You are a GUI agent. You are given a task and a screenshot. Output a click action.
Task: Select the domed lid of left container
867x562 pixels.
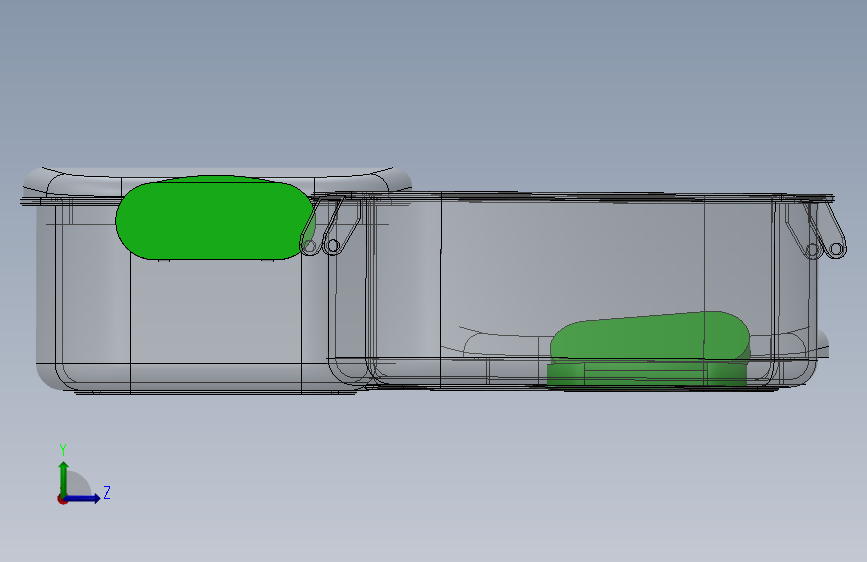[x=217, y=181]
